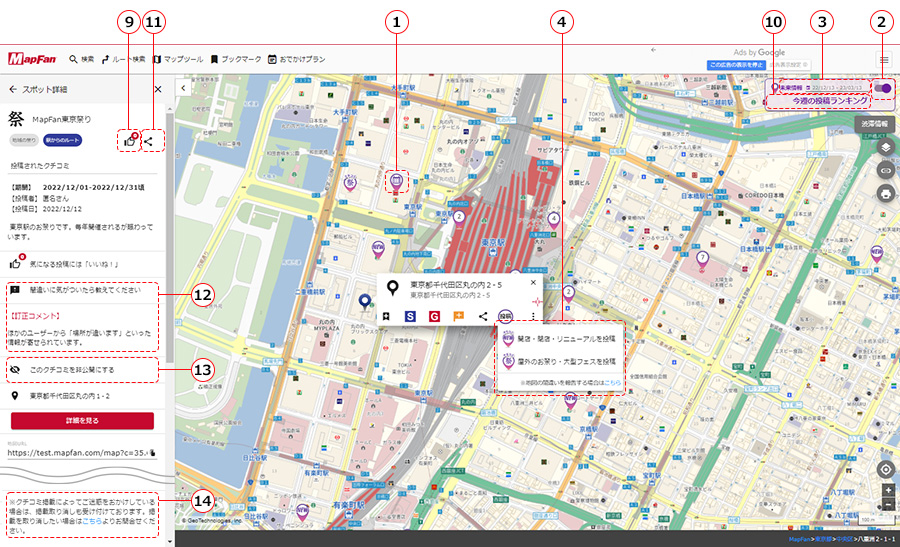The image size is (900, 547).
Task: Open the popup three-dot more menu
Action: pyautogui.click(x=533, y=316)
